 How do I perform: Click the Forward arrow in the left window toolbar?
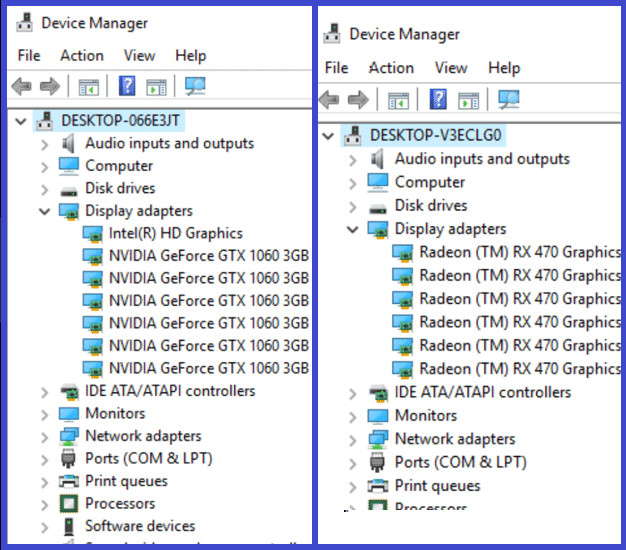49,86
